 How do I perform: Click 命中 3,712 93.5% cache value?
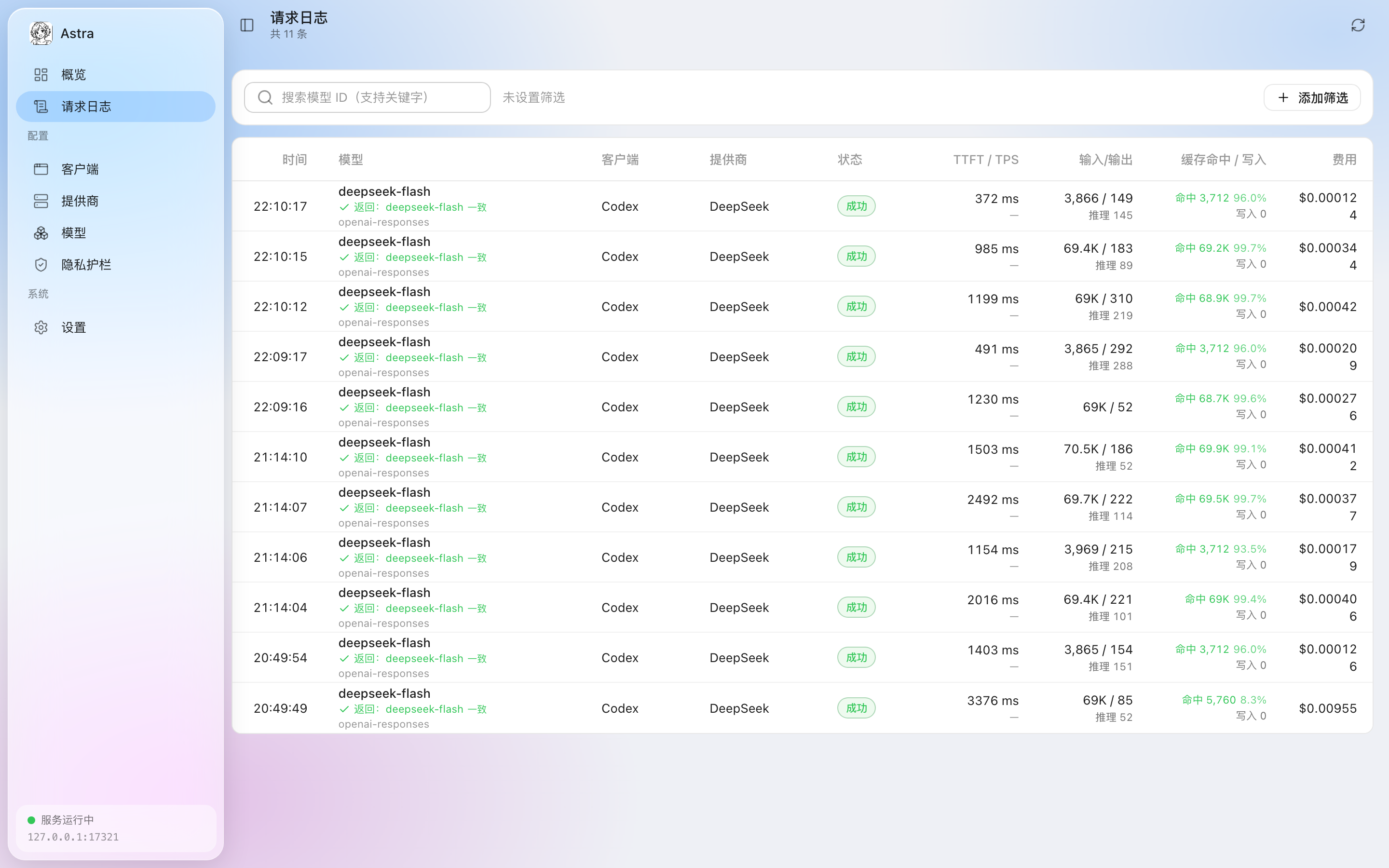(x=1221, y=549)
